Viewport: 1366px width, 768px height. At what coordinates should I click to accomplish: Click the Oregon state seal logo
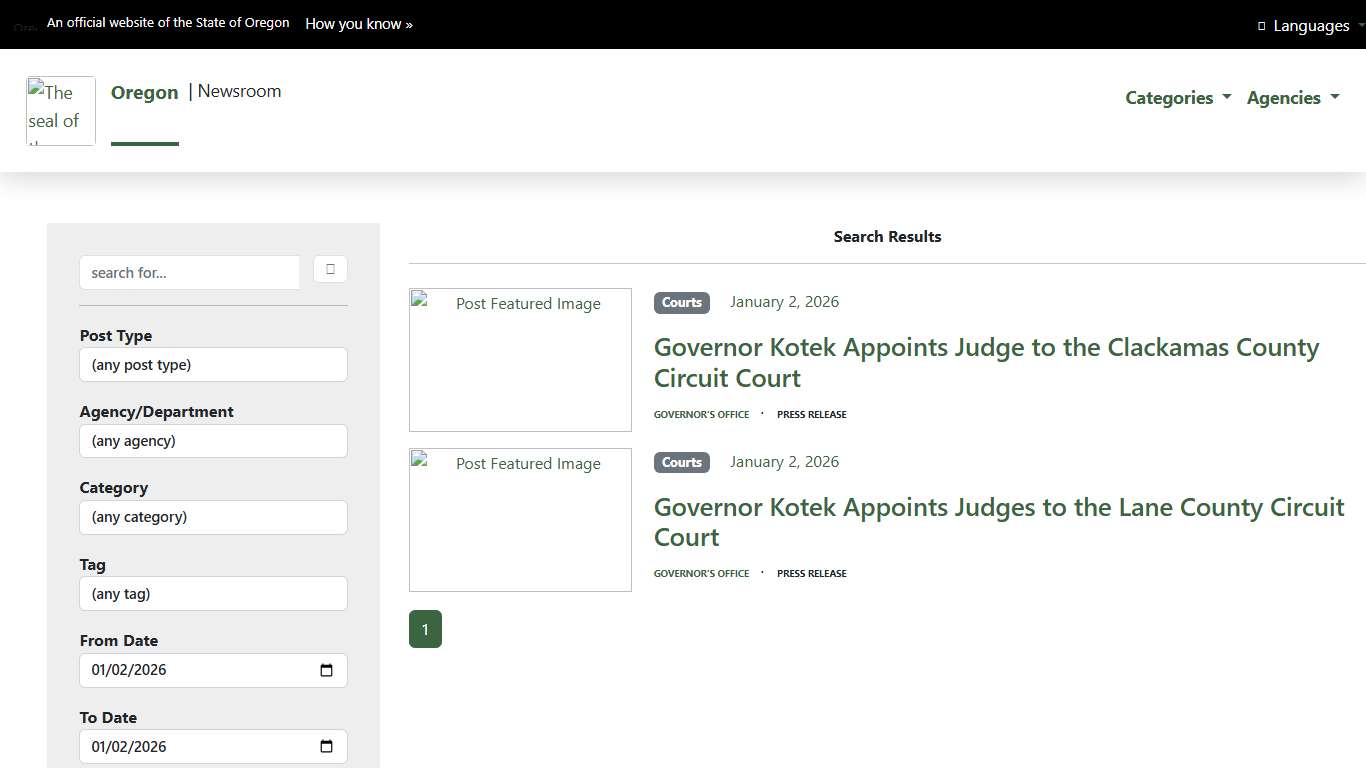tap(61, 111)
